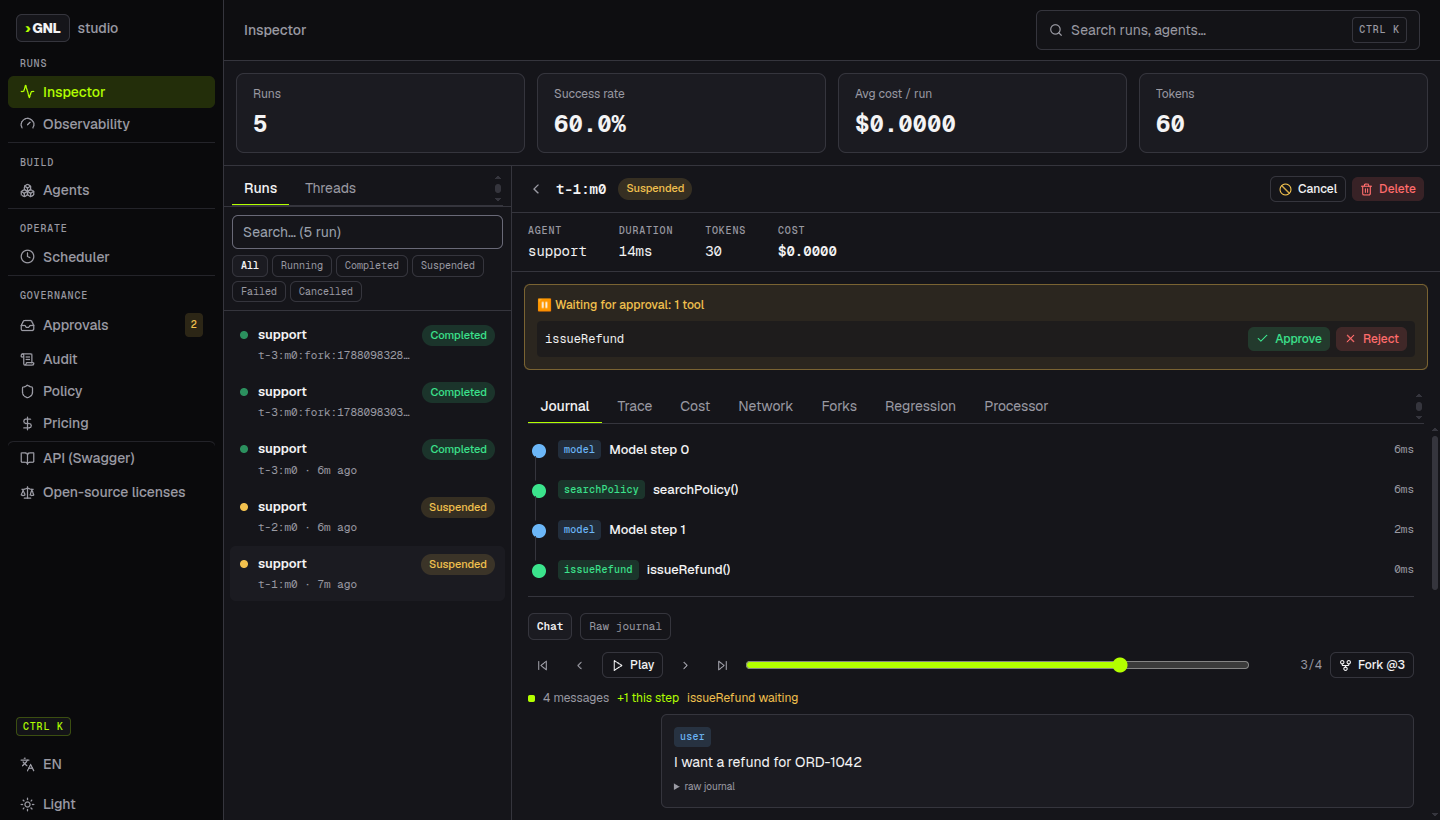Open Open-source licenses page

(x=111, y=492)
